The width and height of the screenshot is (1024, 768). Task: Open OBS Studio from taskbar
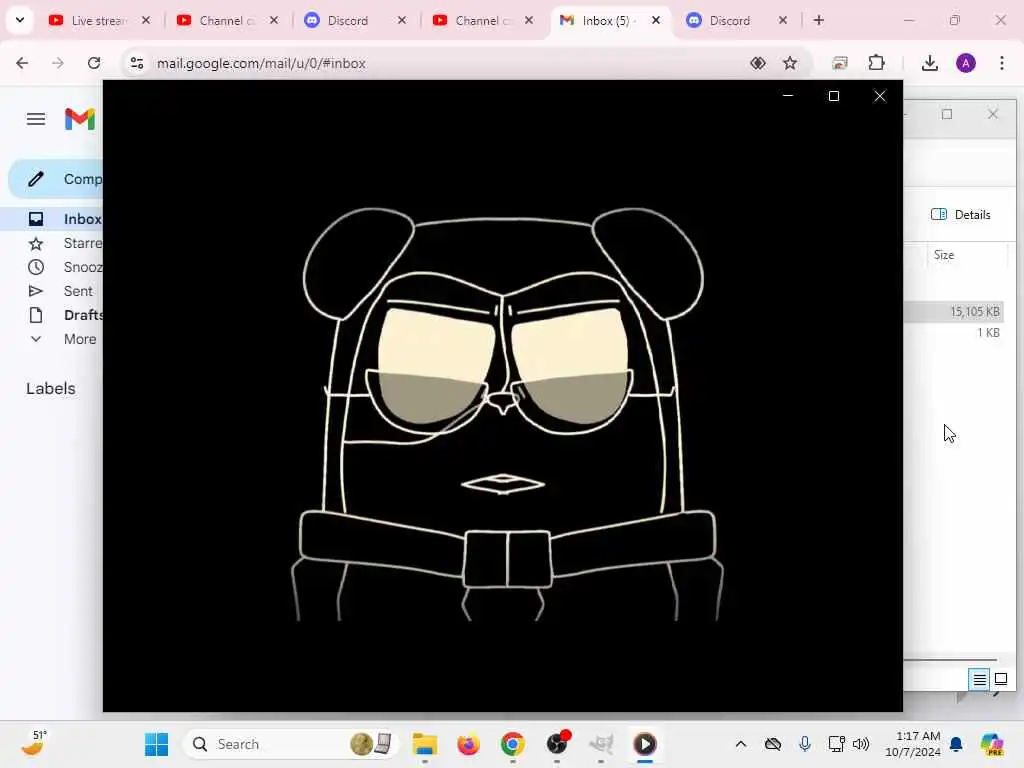(x=557, y=744)
